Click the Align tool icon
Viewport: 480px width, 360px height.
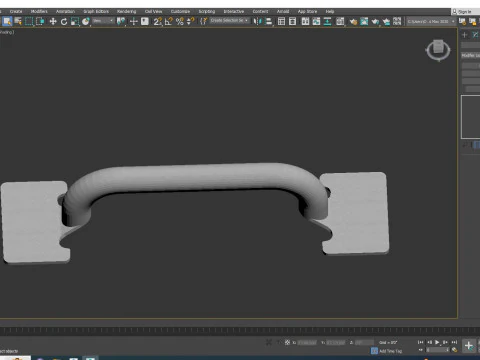coord(268,22)
